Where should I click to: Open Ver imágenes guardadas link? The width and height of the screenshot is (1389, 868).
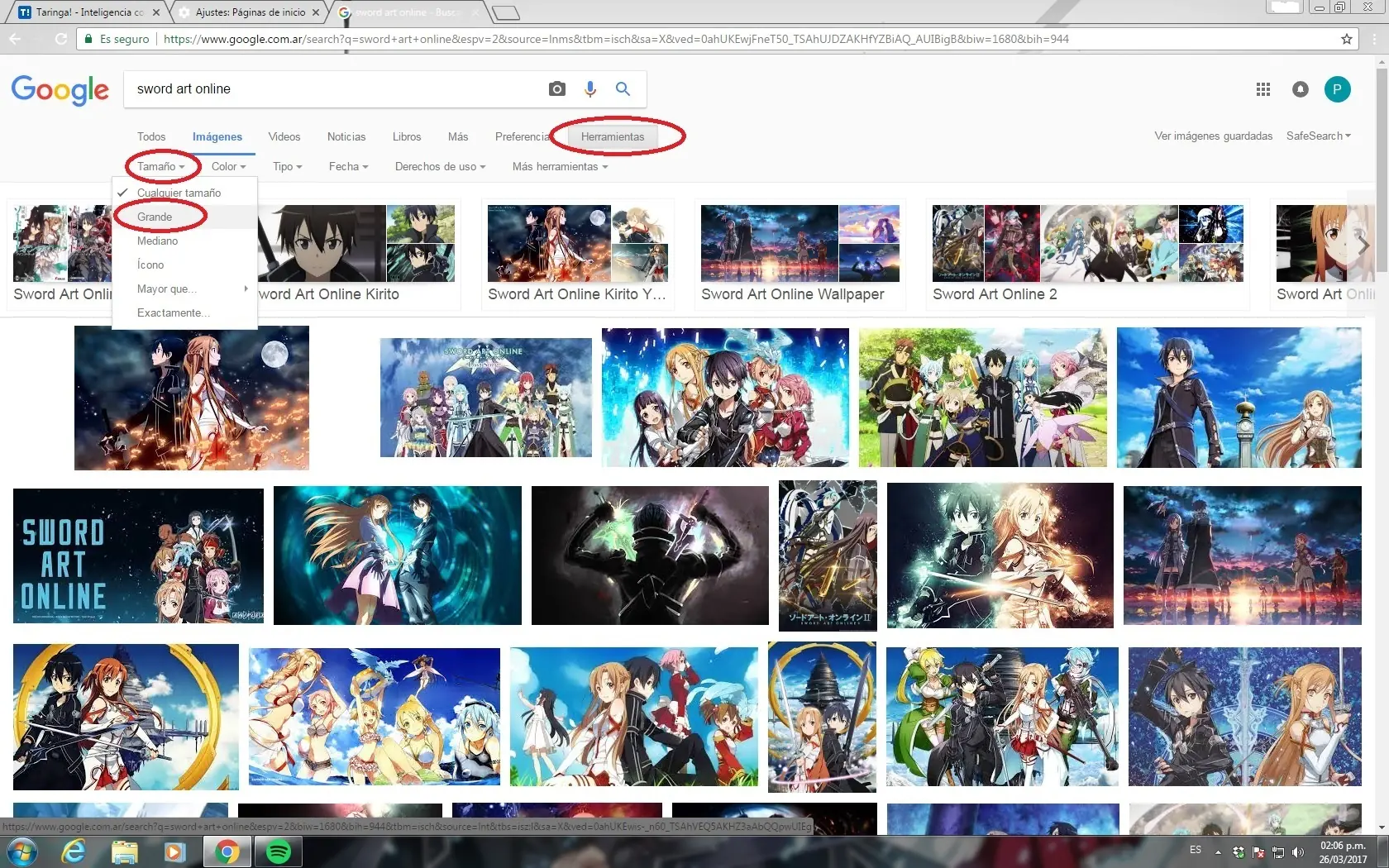(1214, 136)
